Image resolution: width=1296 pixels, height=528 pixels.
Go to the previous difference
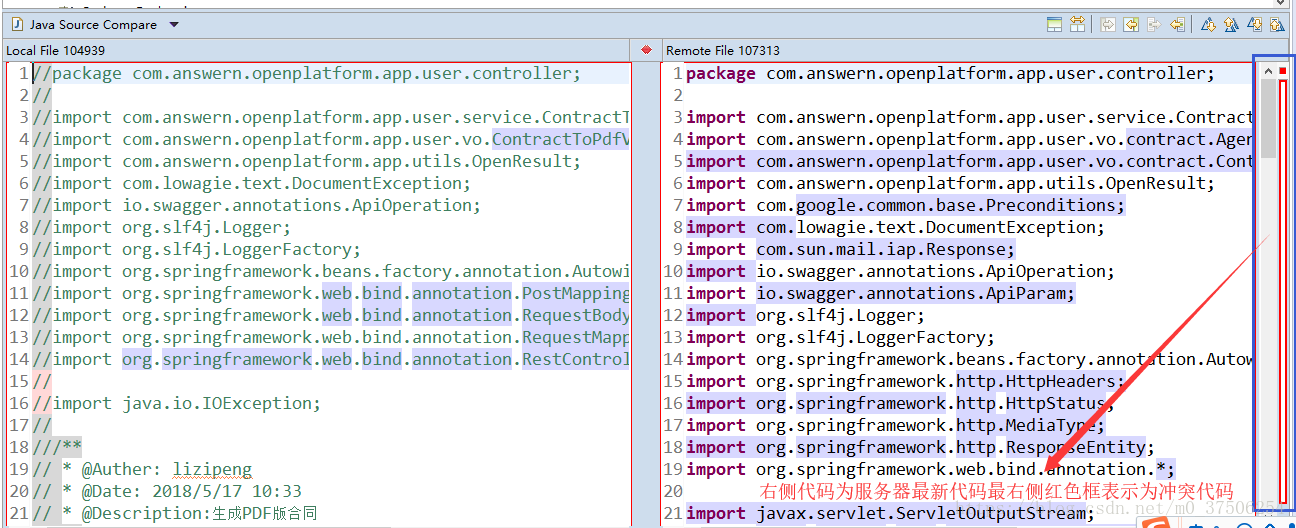[x=1231, y=25]
